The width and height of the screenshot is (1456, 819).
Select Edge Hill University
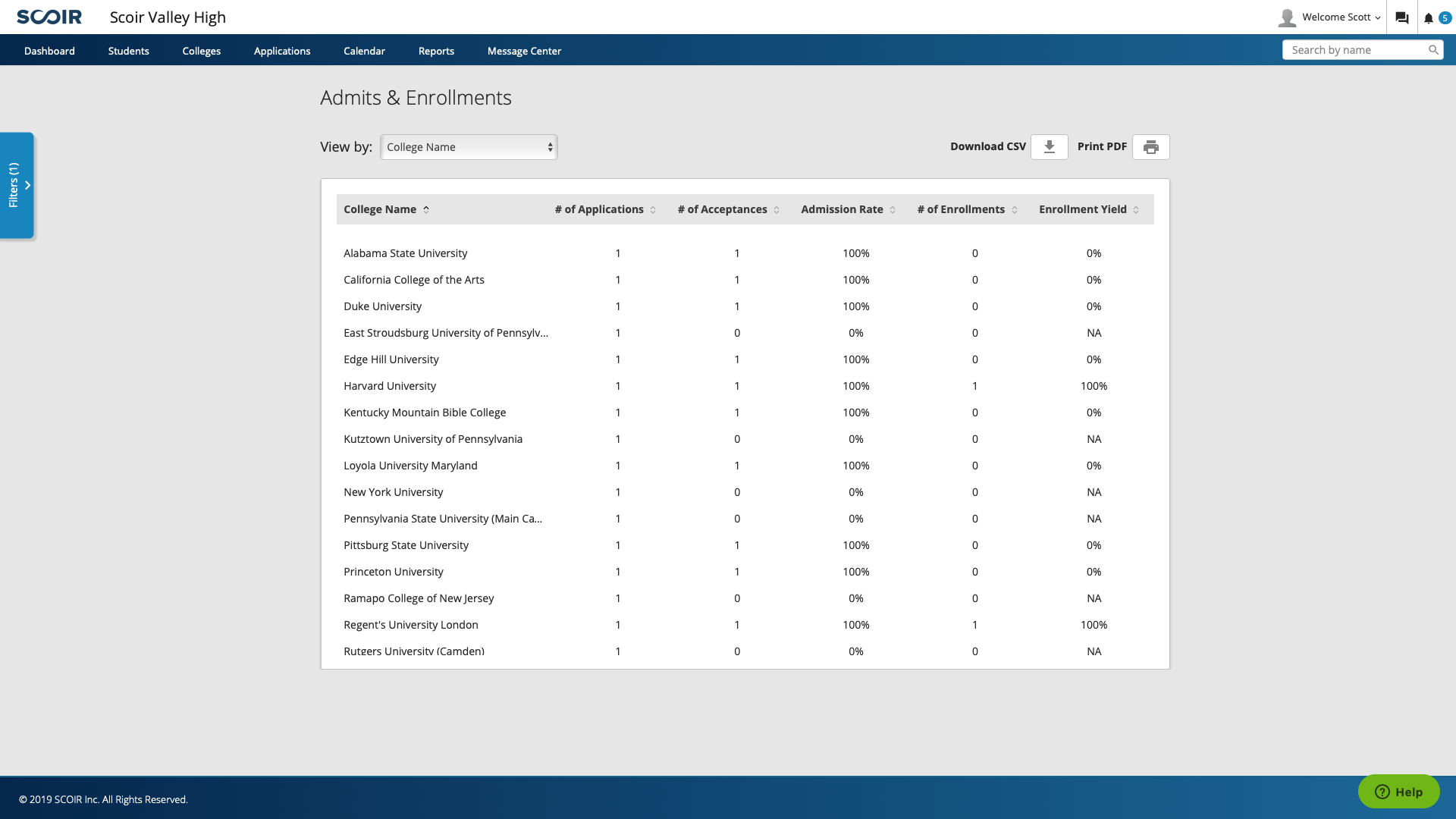click(391, 359)
